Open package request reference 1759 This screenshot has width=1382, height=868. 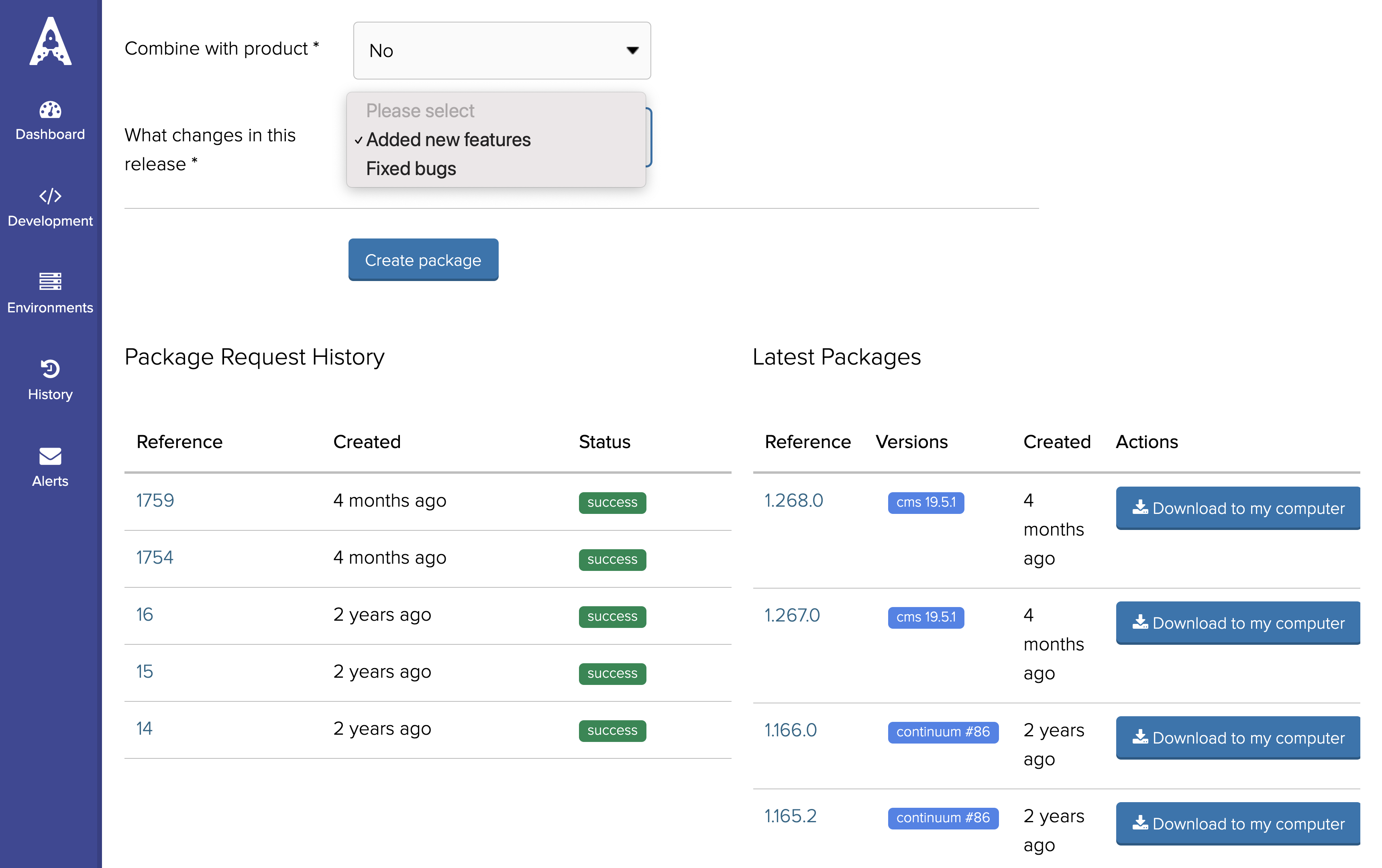[x=155, y=500]
